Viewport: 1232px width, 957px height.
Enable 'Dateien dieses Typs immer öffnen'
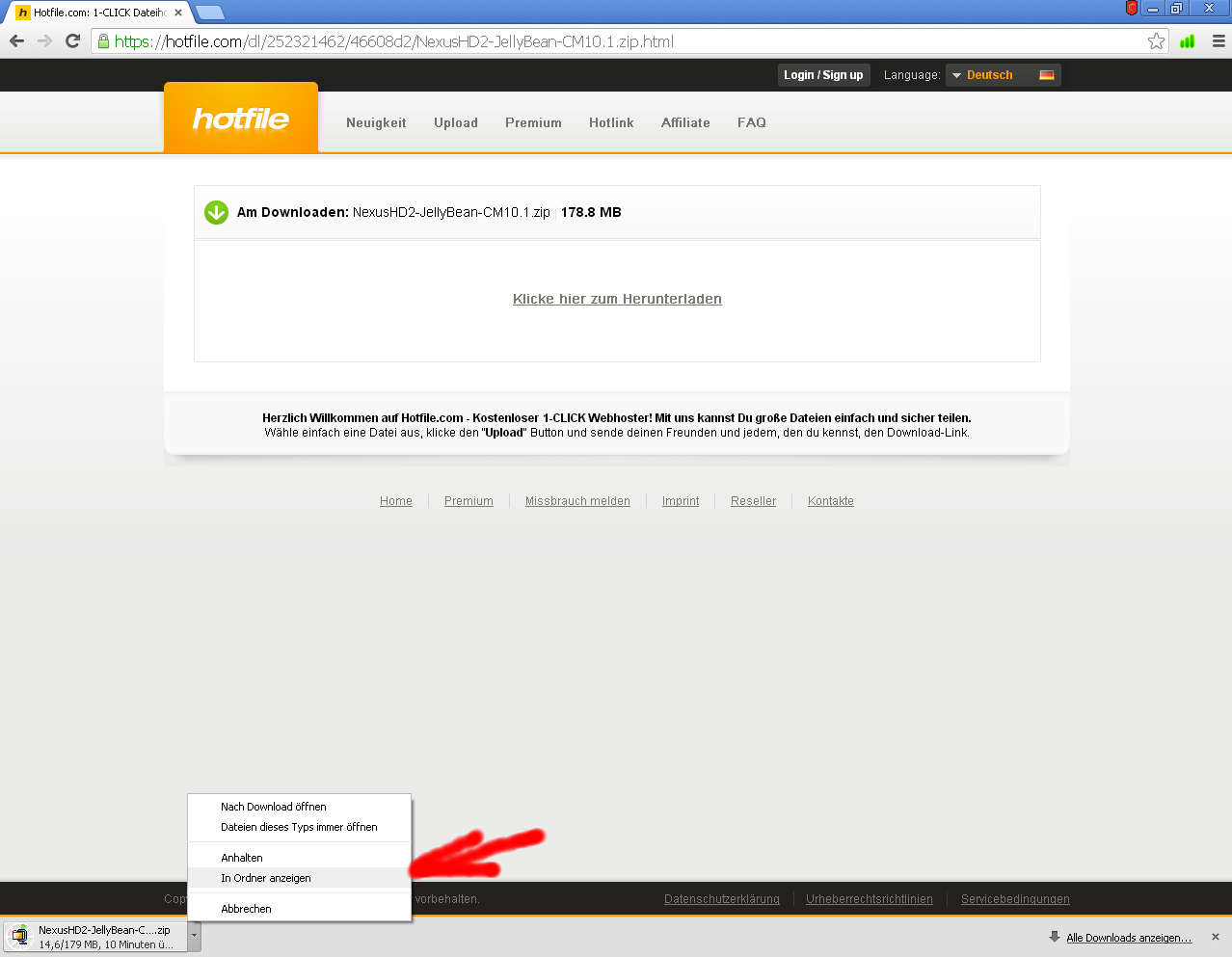(299, 827)
